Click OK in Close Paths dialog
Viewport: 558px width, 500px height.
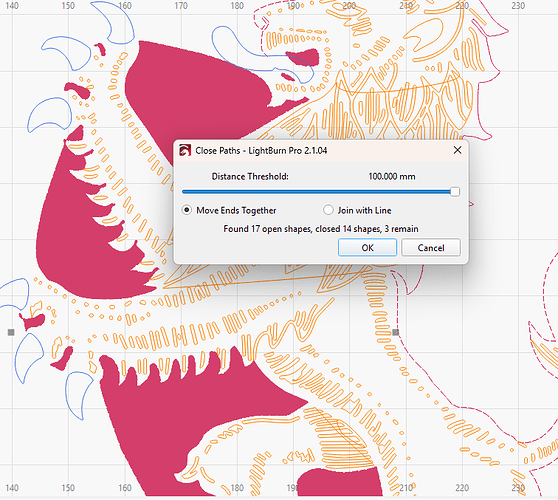click(367, 248)
